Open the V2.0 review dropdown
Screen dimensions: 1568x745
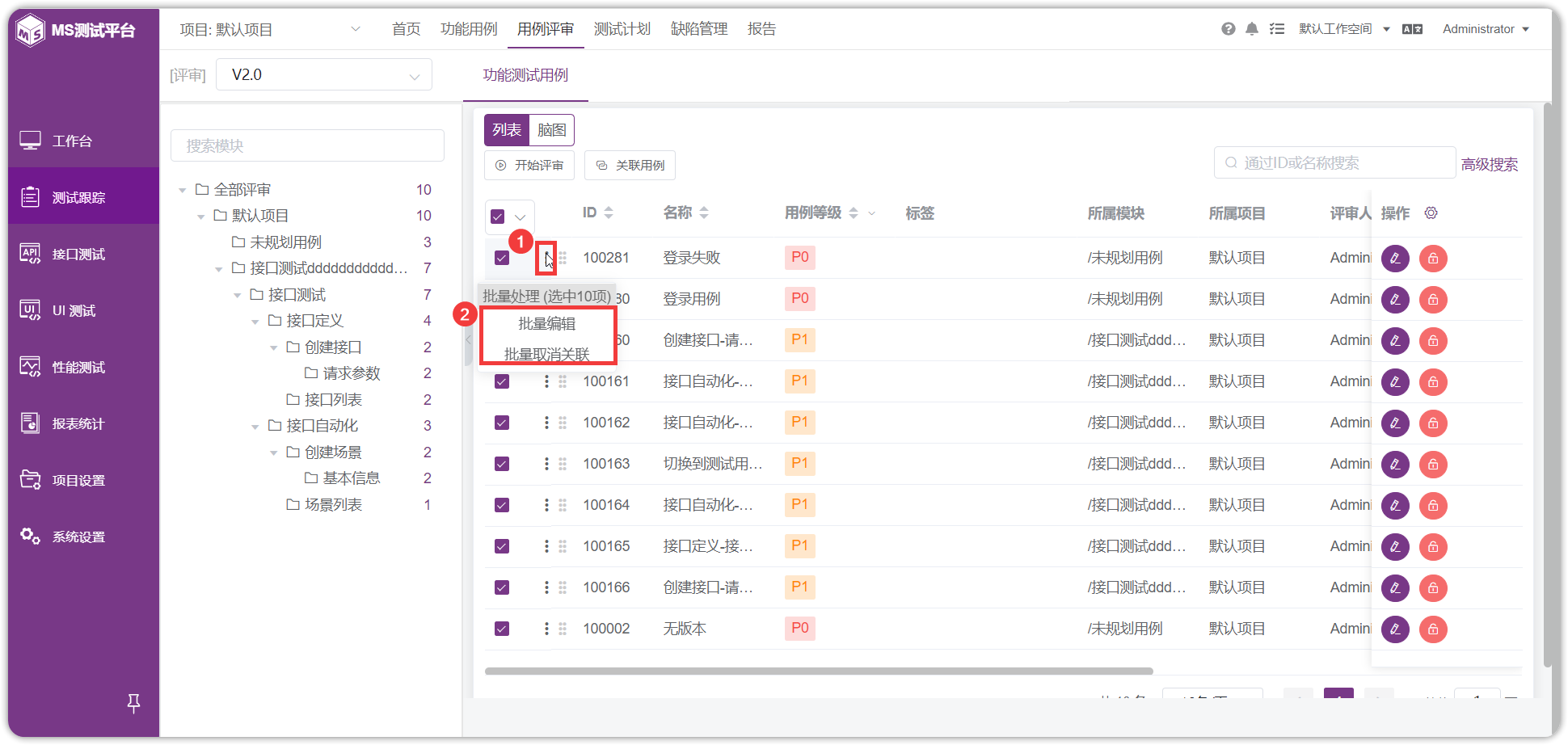(x=324, y=74)
